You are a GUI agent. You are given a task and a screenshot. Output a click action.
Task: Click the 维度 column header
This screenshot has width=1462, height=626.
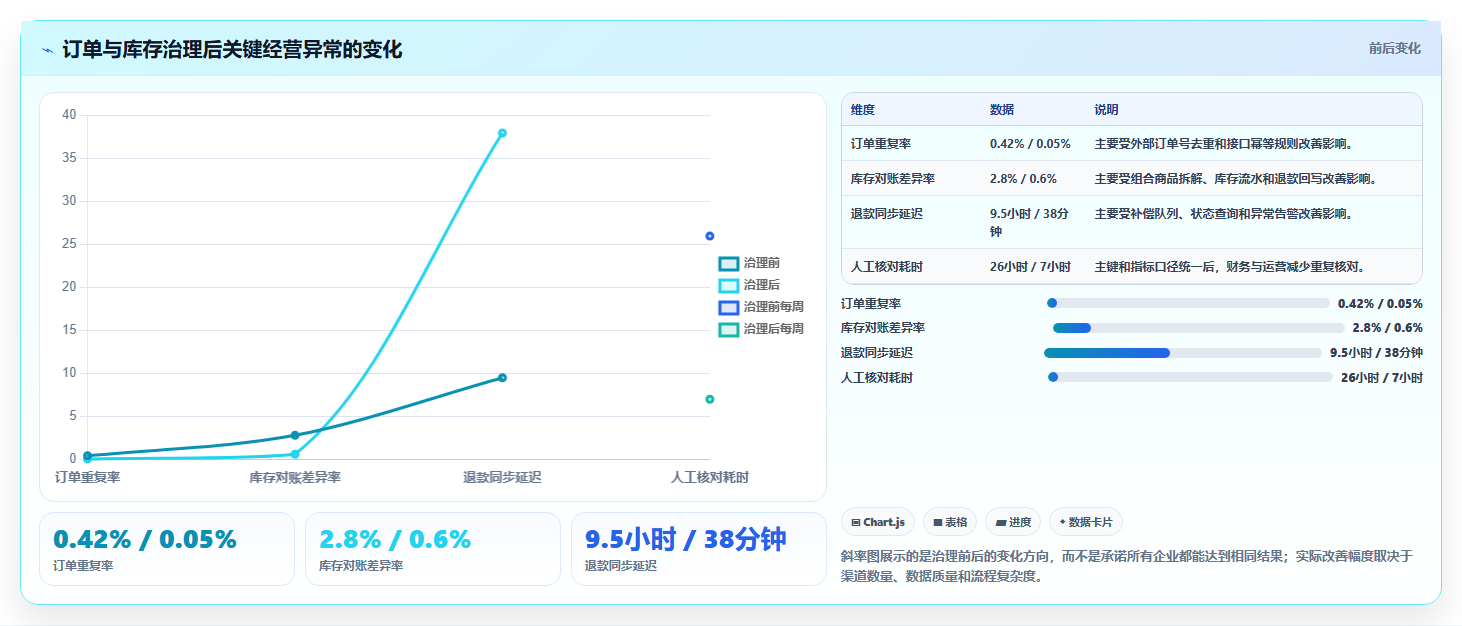click(863, 110)
